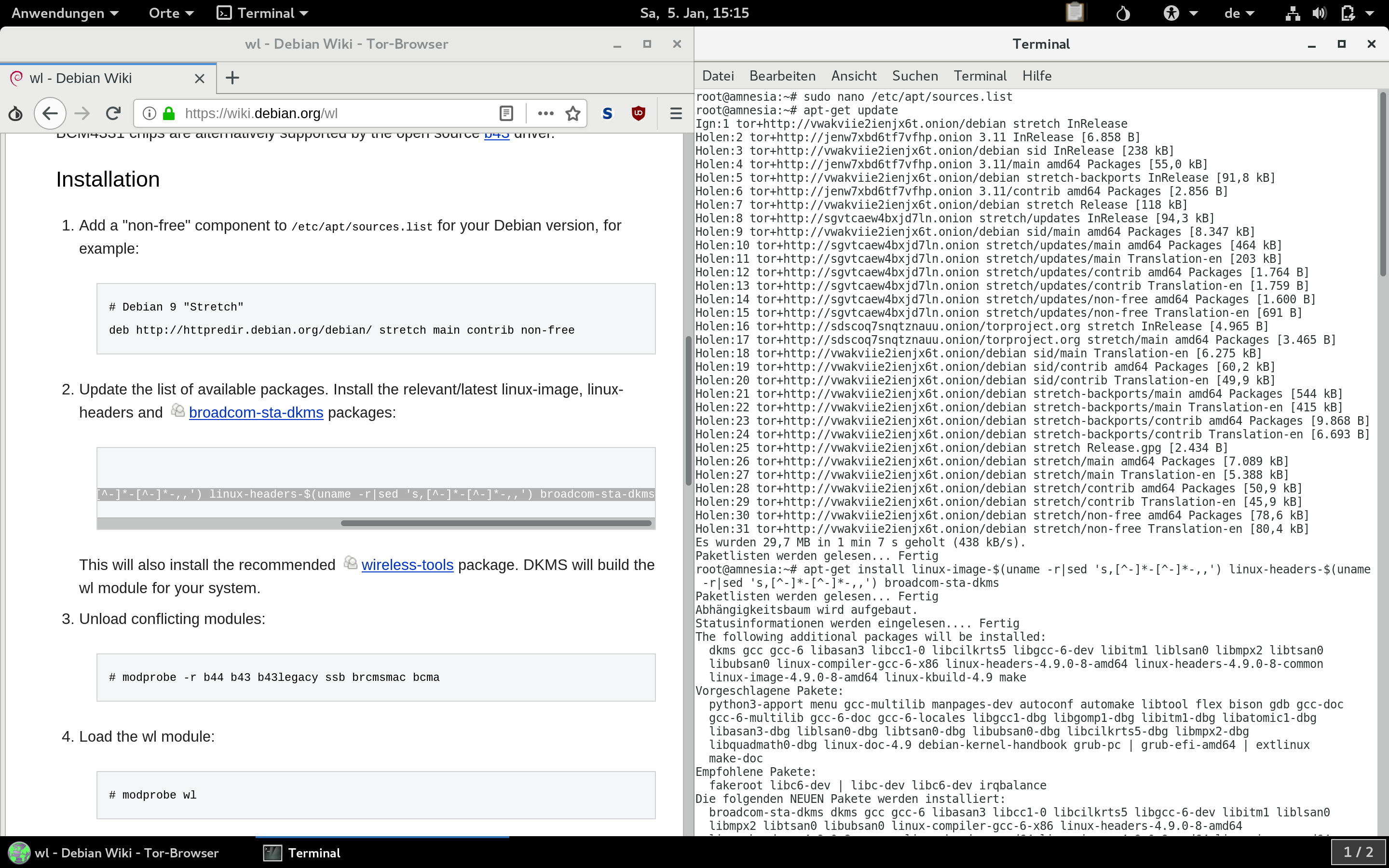Open the 'de' keyboard layout dropdown
This screenshot has height=868, width=1389.
pos(1239,13)
